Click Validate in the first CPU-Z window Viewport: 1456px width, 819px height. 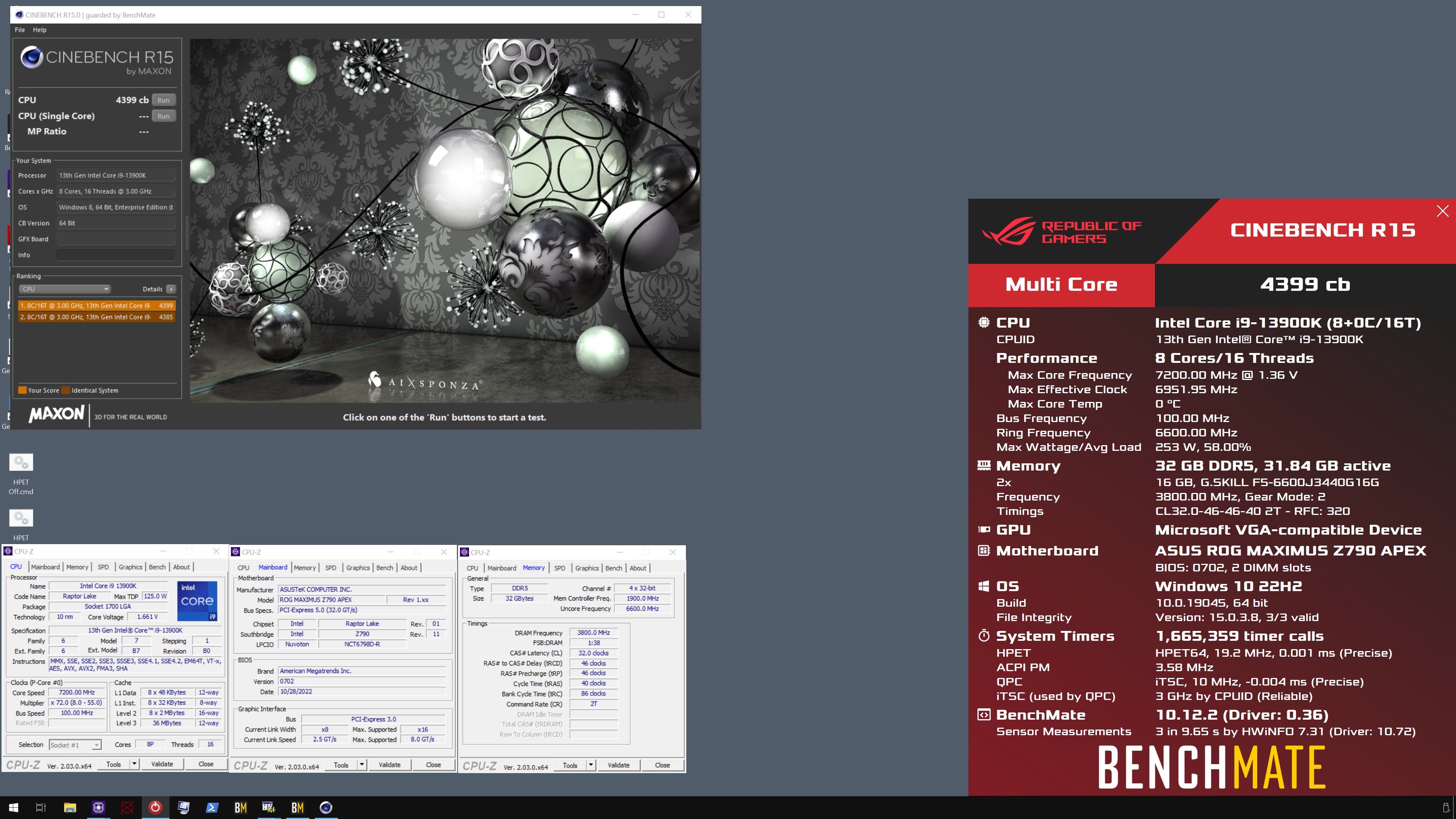[162, 764]
